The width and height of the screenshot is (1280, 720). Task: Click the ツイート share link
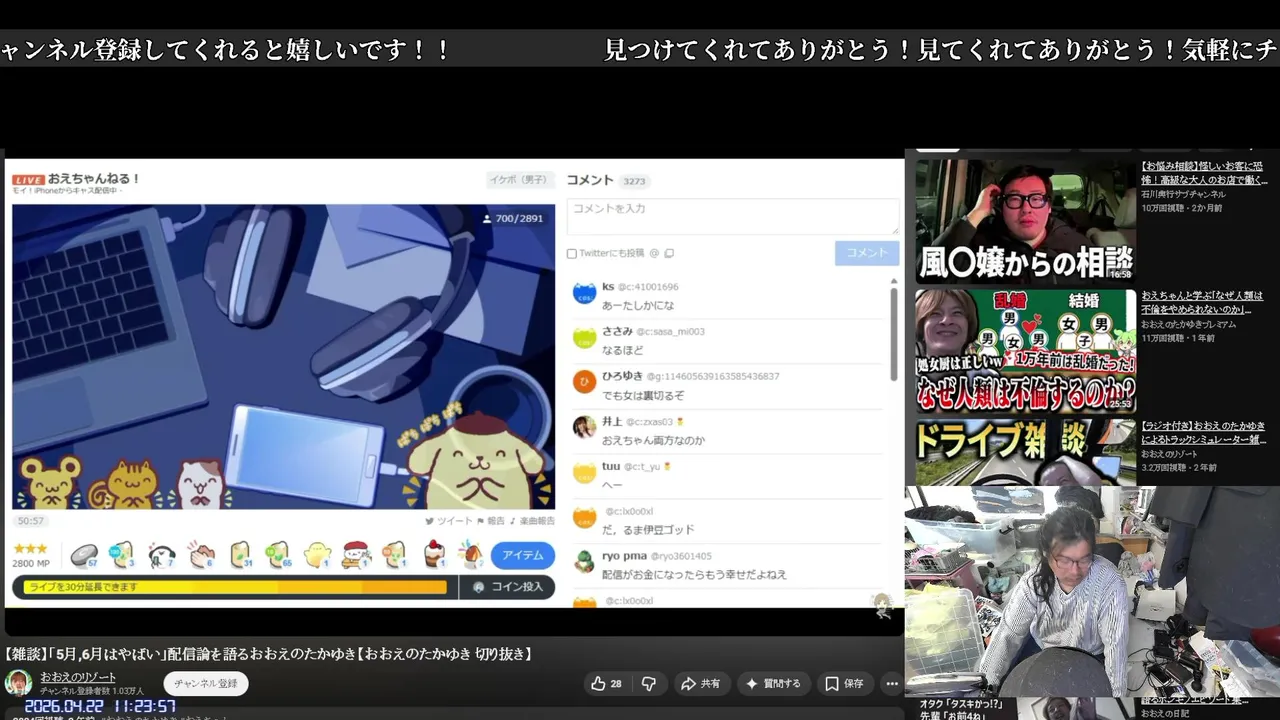[x=449, y=521]
